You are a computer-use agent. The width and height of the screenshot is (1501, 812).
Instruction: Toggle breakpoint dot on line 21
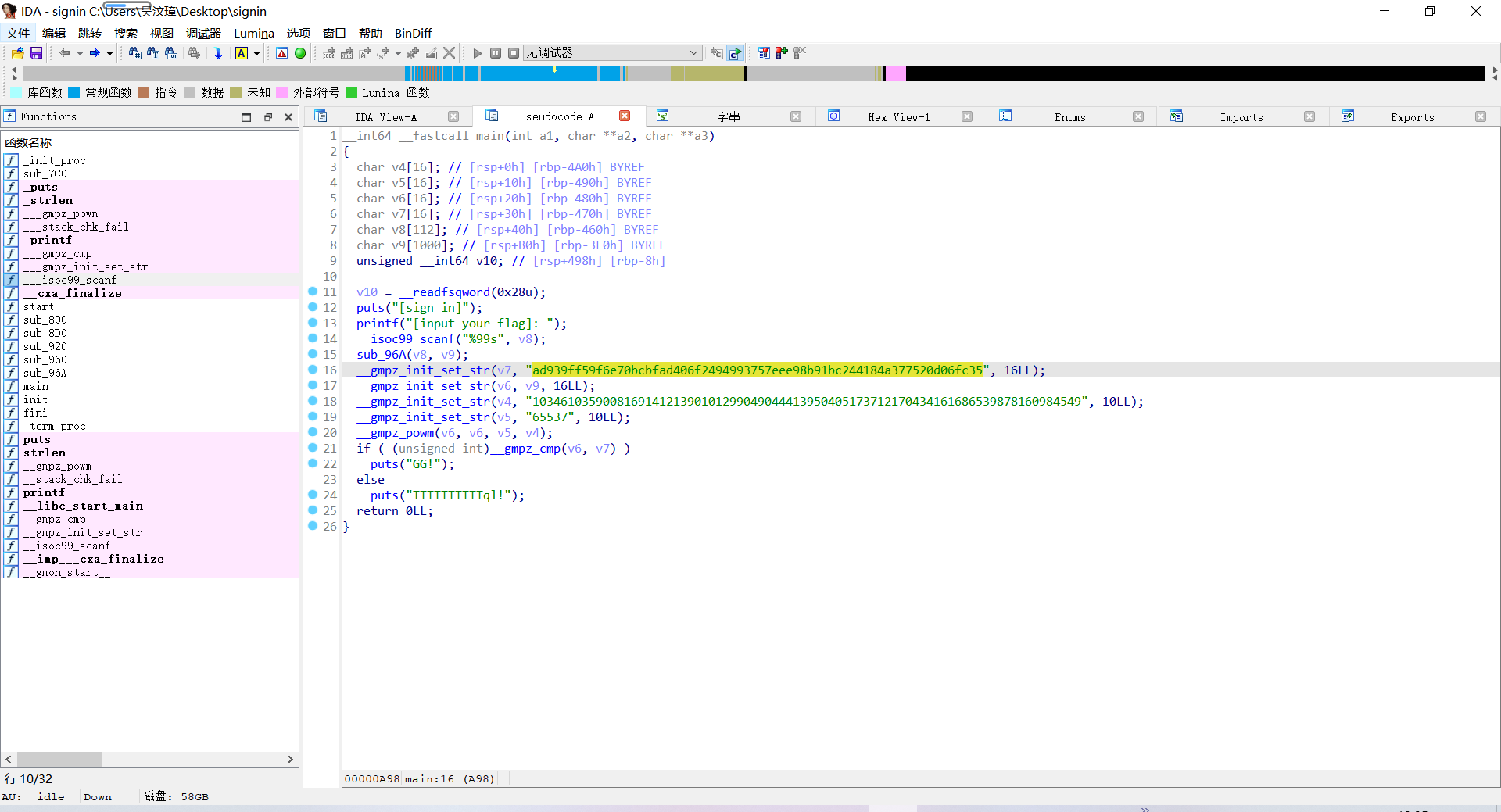click(313, 448)
